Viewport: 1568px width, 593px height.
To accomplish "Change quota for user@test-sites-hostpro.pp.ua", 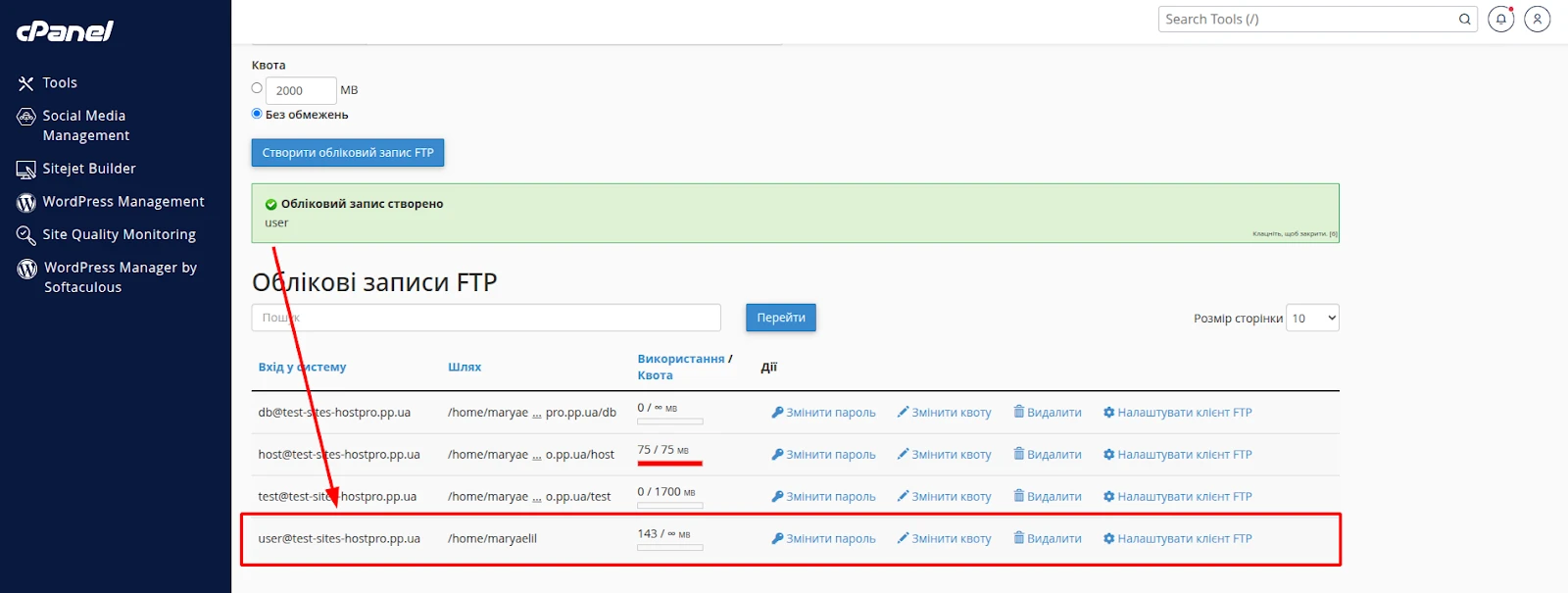I will pyautogui.click(x=944, y=539).
